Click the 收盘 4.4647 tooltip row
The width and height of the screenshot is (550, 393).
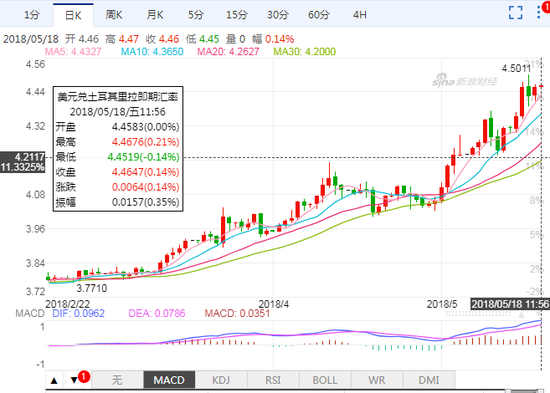(118, 172)
